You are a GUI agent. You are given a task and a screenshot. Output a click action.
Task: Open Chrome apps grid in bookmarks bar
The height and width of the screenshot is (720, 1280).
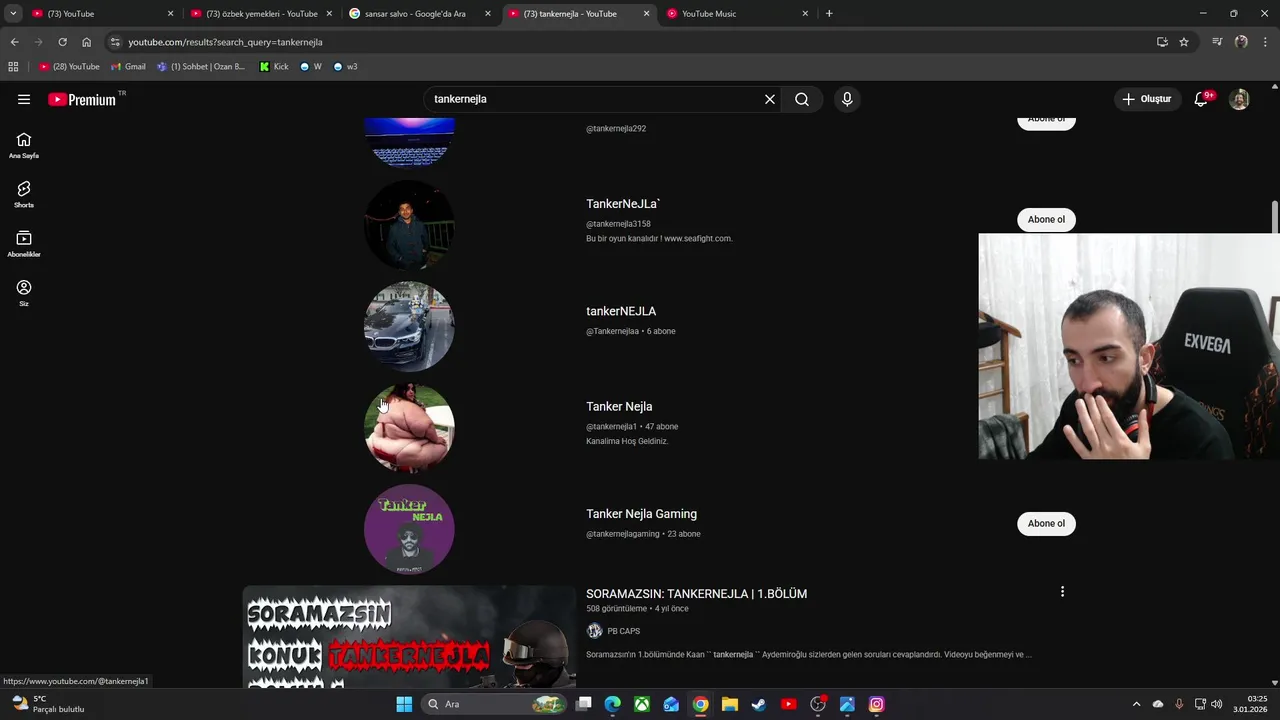click(13, 67)
